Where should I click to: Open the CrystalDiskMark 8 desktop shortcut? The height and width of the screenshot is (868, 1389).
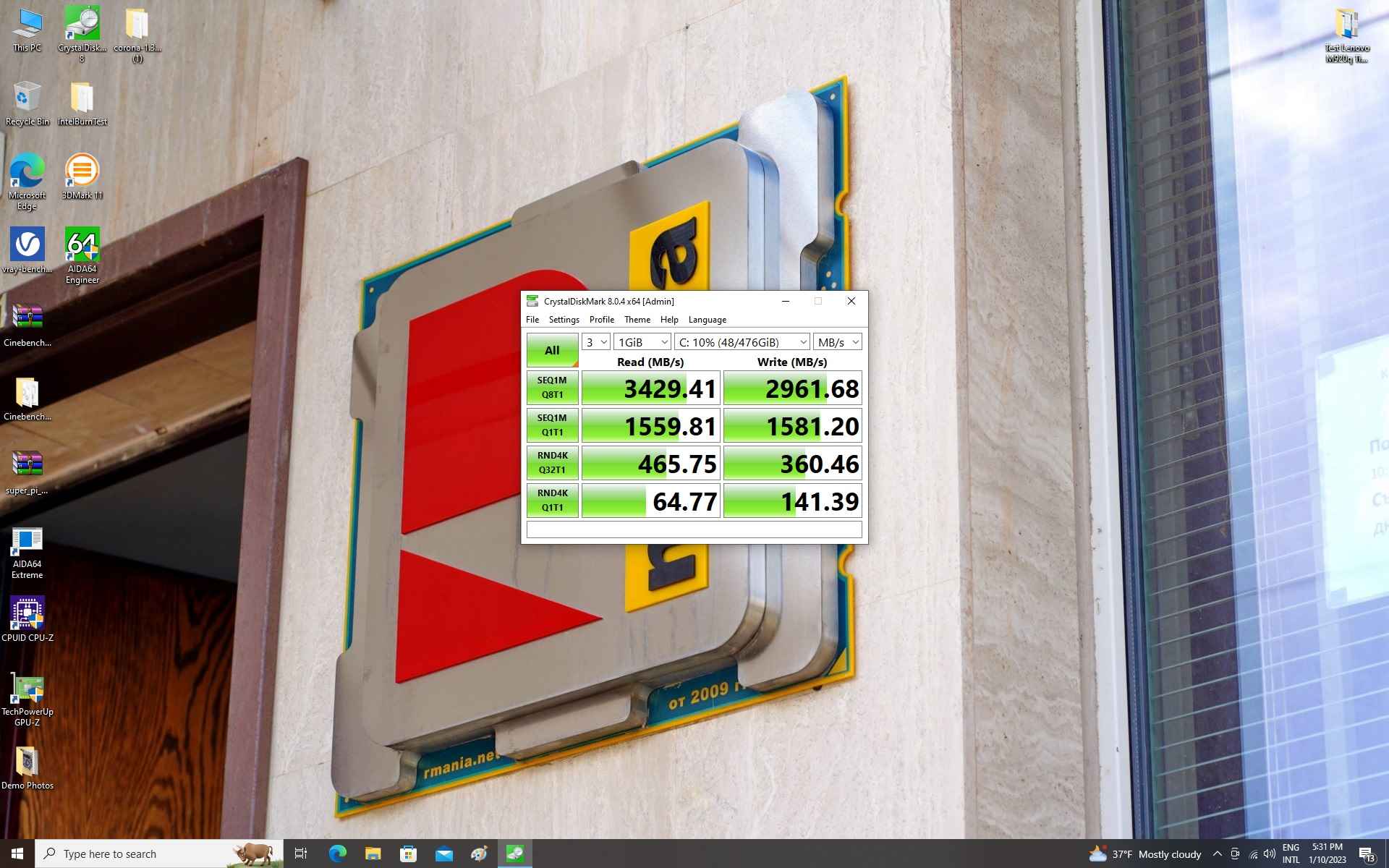pyautogui.click(x=82, y=34)
